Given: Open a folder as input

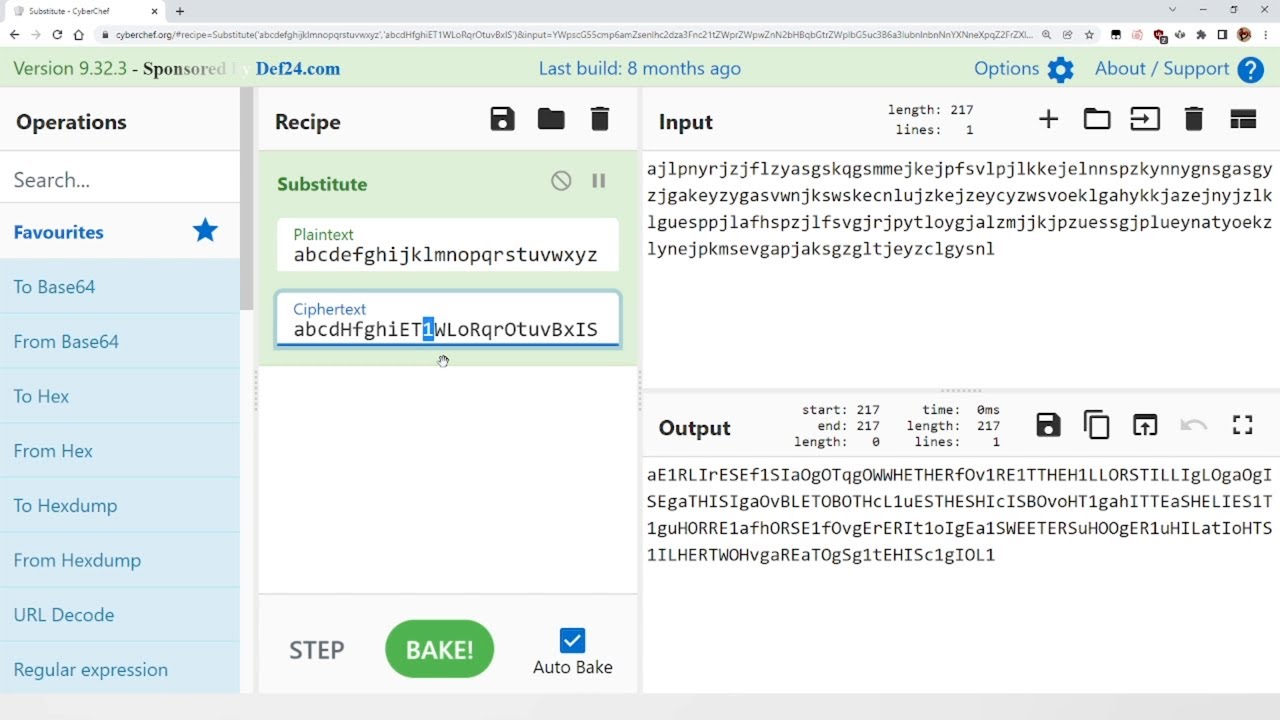Looking at the screenshot, I should click(x=1097, y=120).
